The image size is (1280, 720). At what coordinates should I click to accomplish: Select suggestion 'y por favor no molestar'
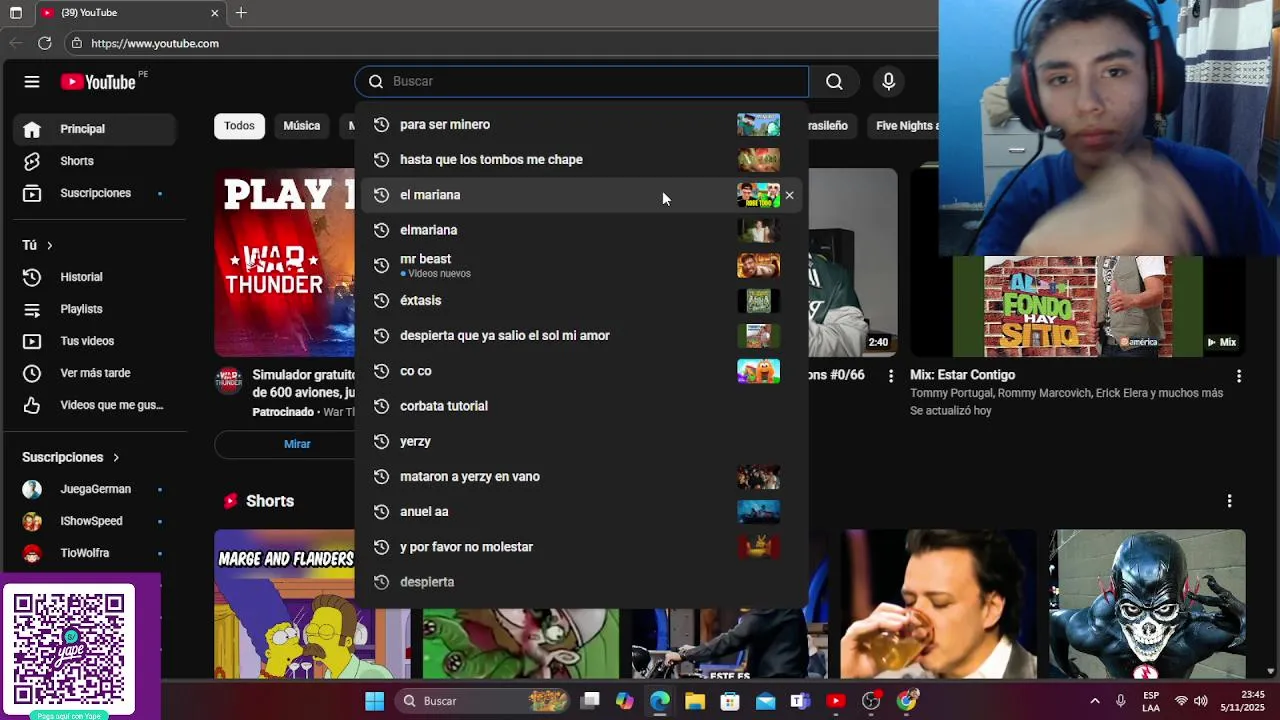581,547
